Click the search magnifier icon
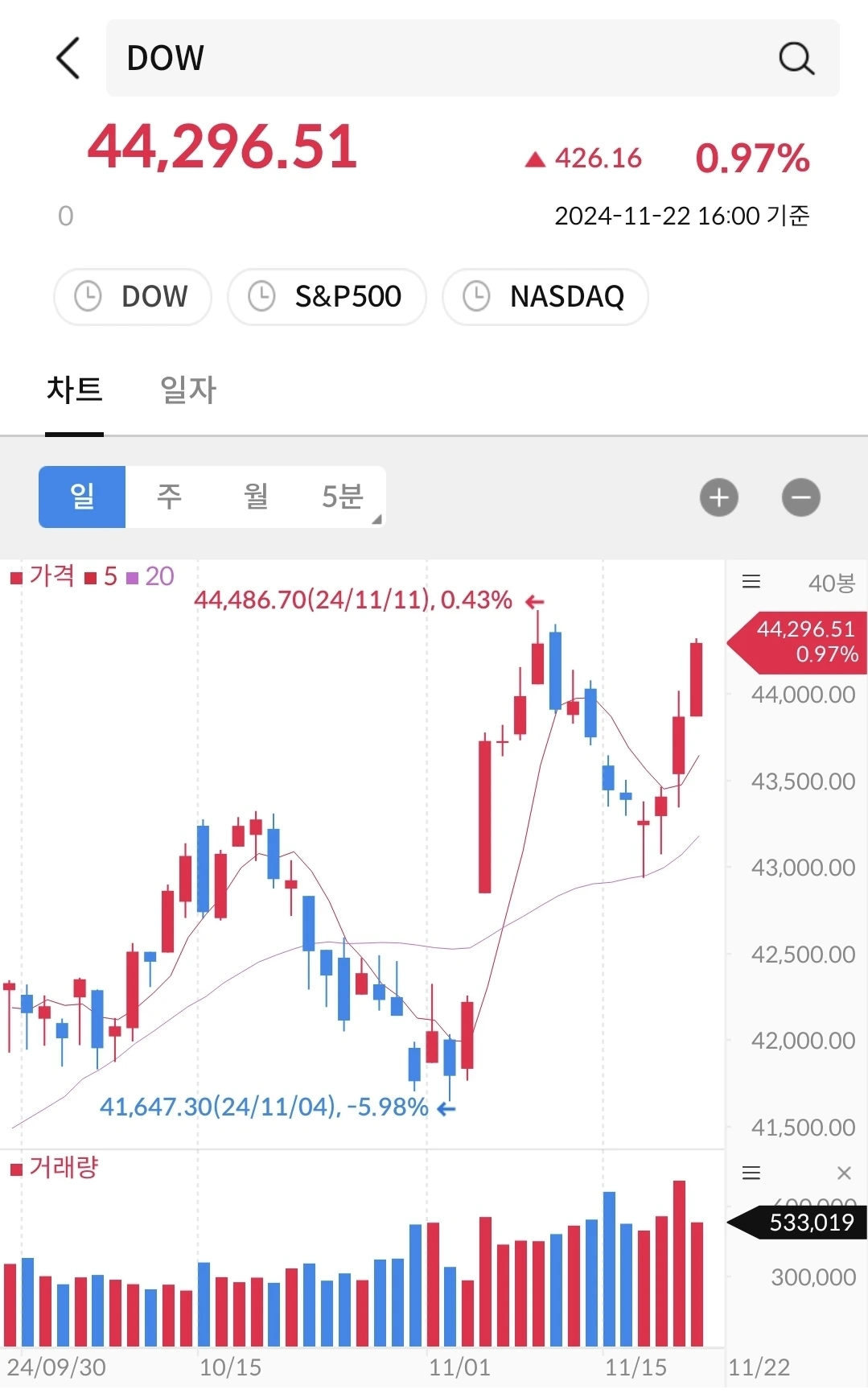The width and height of the screenshot is (868, 1398). (796, 59)
